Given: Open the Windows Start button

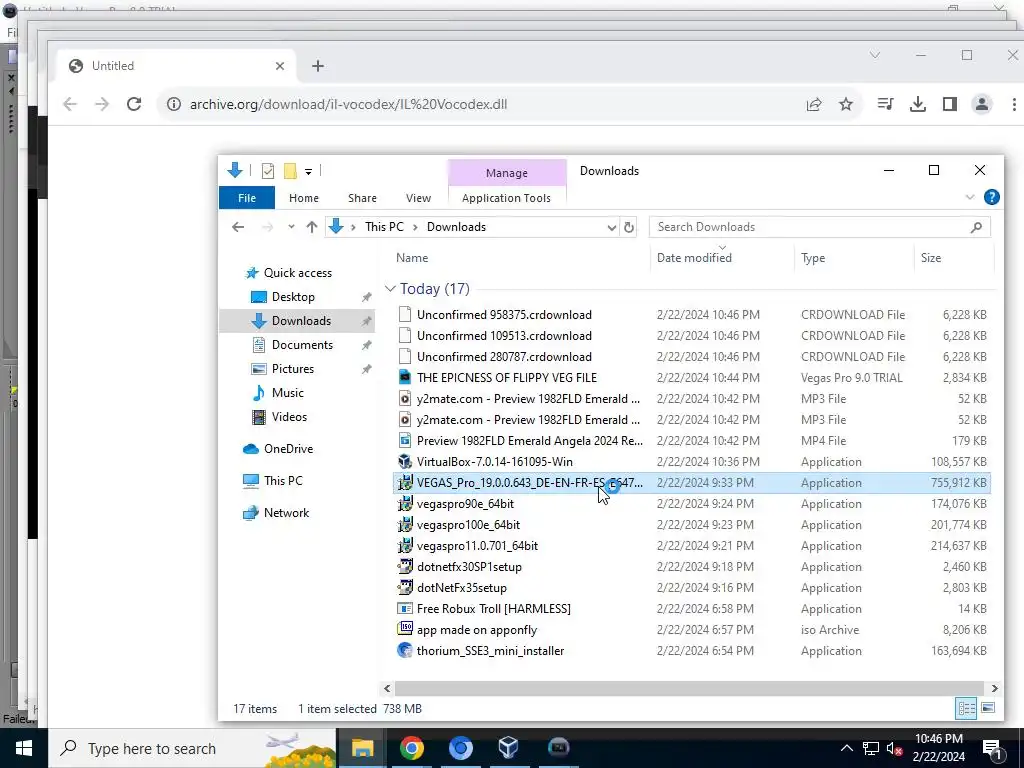Looking at the screenshot, I should click(x=24, y=748).
